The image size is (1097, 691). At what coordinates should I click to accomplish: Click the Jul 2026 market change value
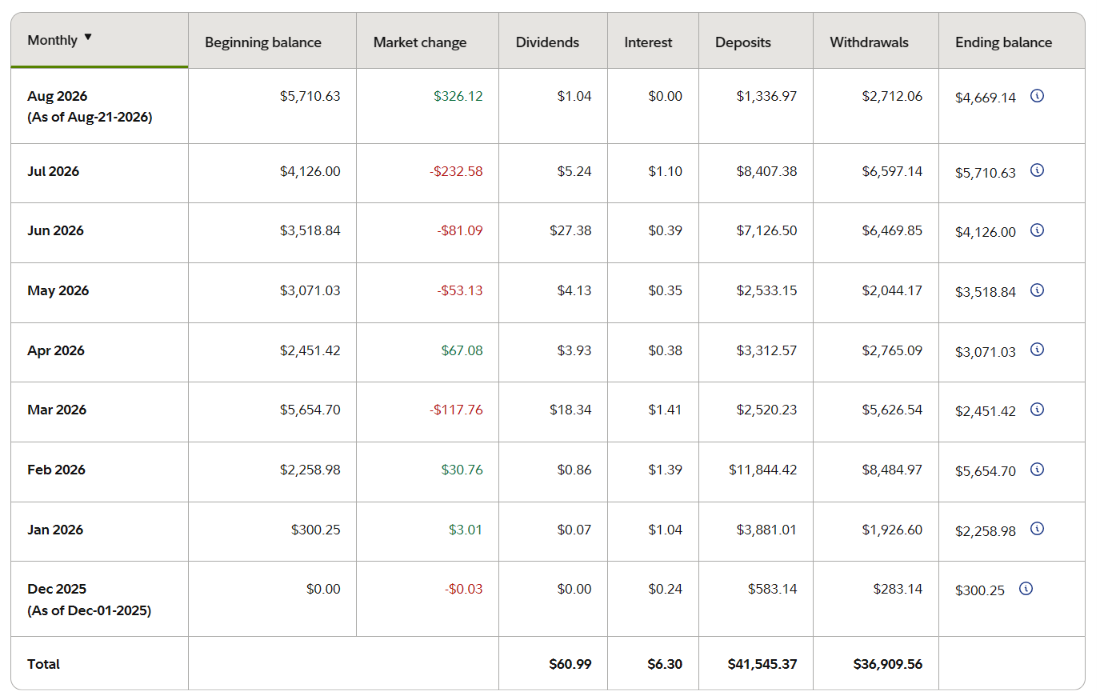coord(456,171)
